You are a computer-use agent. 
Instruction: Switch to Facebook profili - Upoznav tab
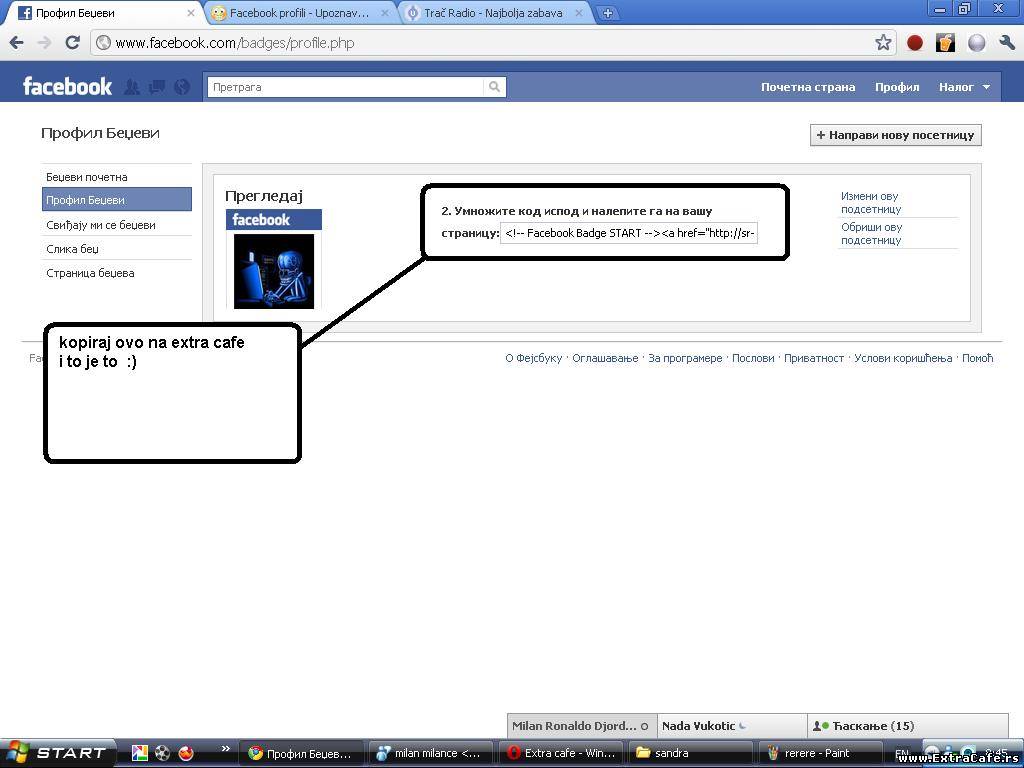click(299, 13)
